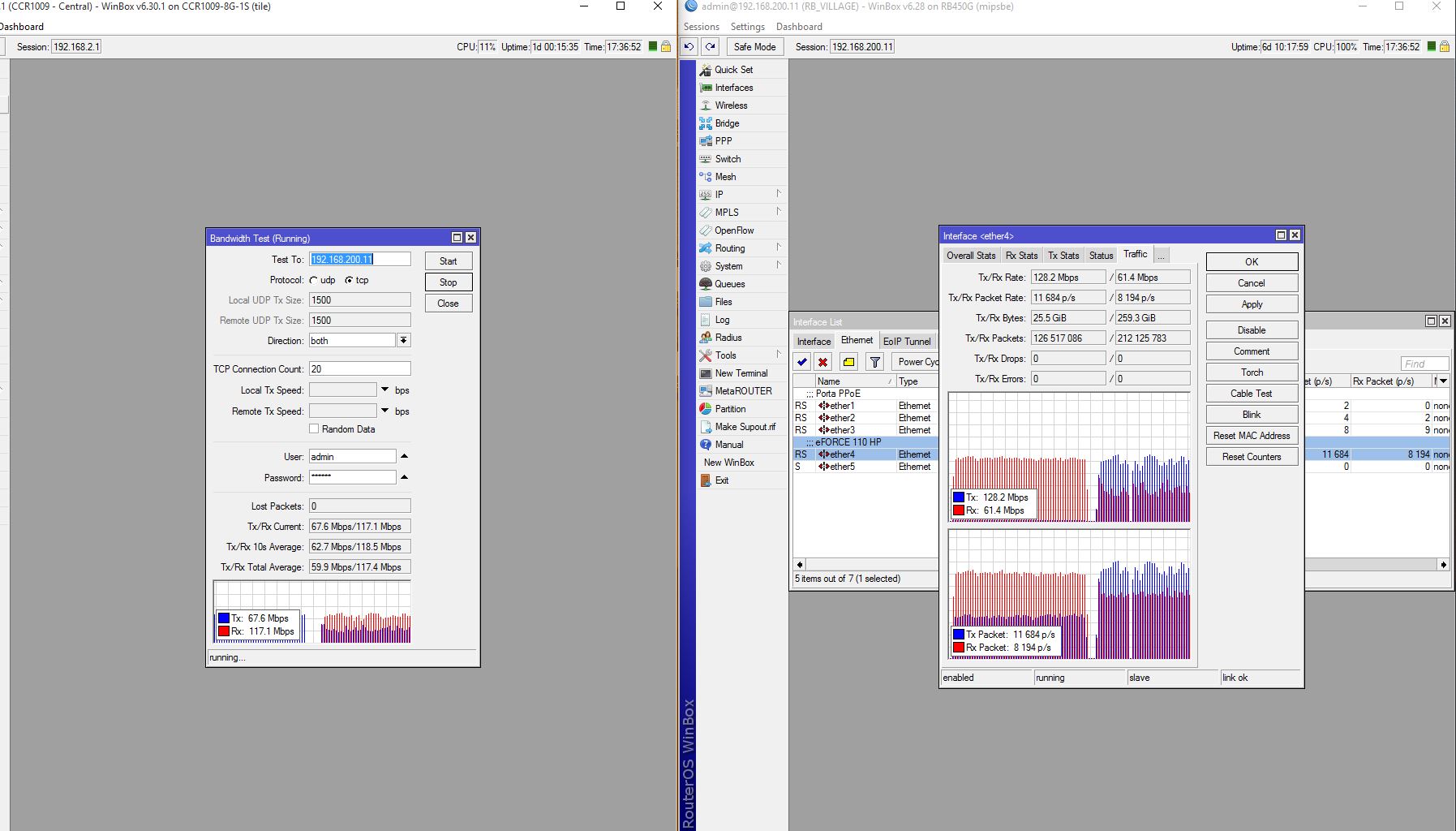1456x831 pixels.
Task: Click the Radius sidebar icon
Action: tap(706, 338)
